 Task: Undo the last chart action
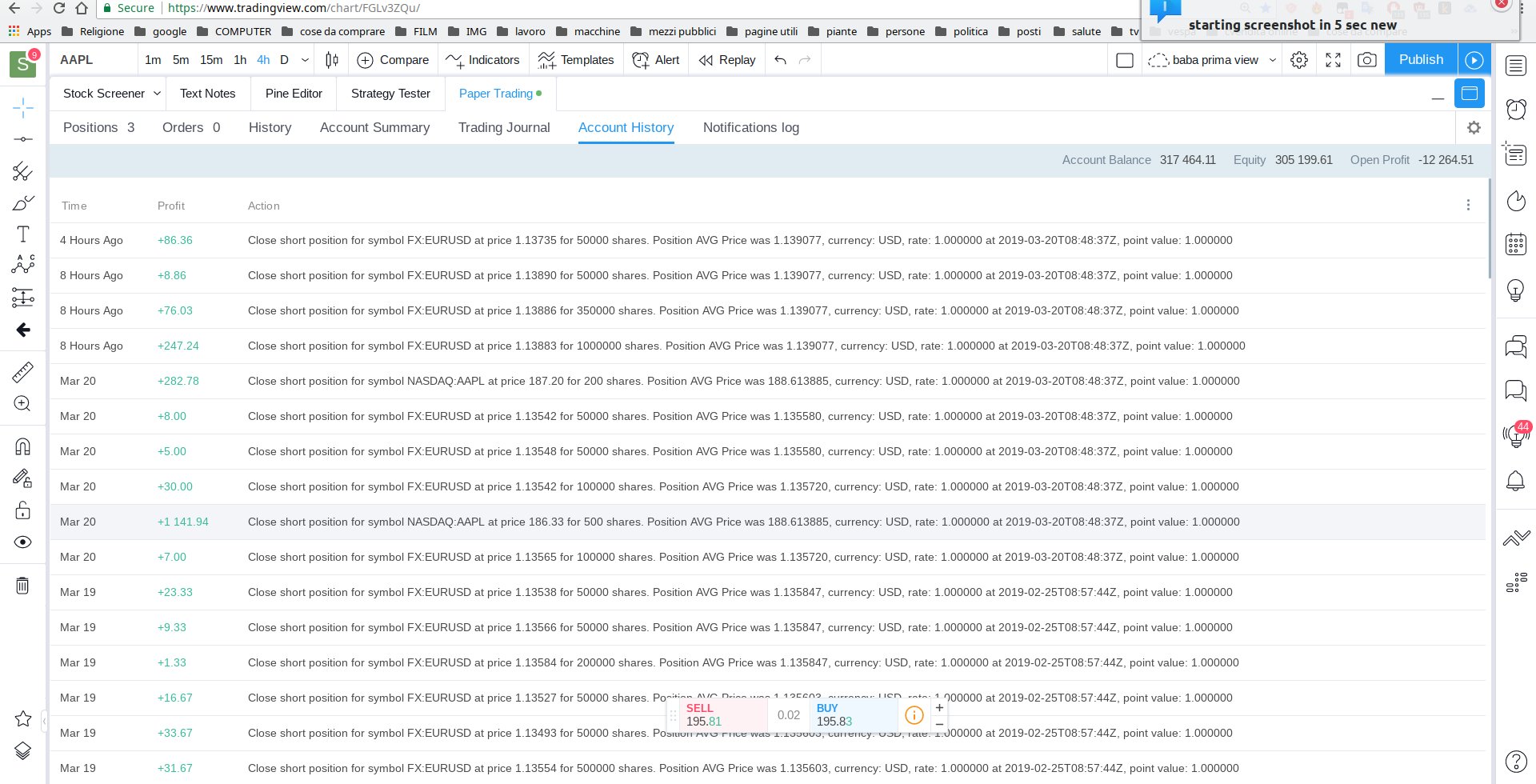(x=780, y=60)
